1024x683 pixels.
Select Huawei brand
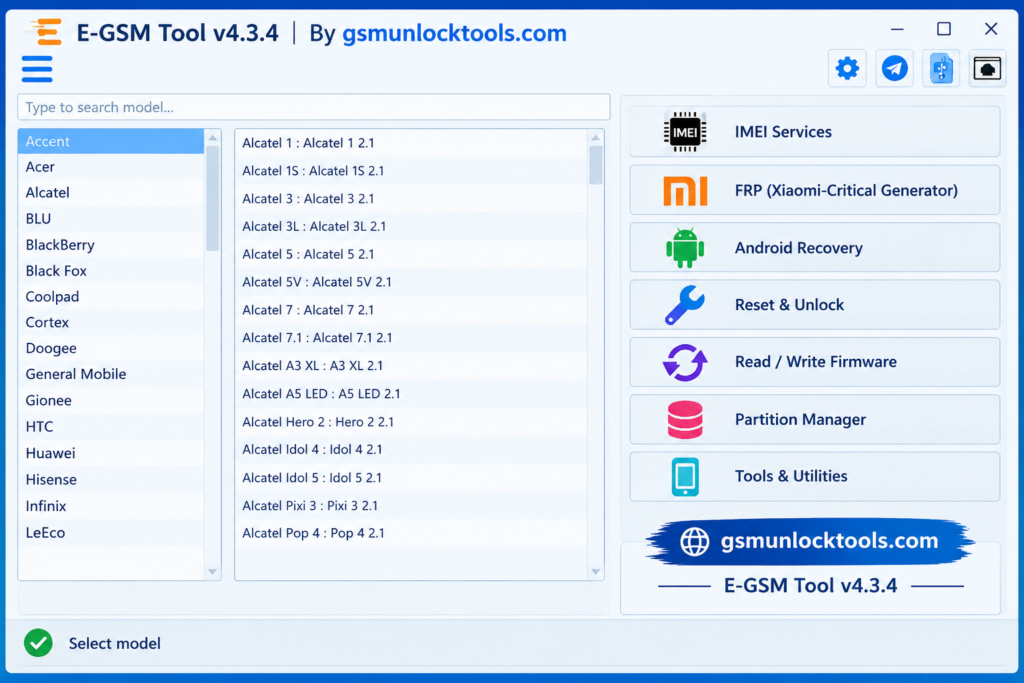110,453
